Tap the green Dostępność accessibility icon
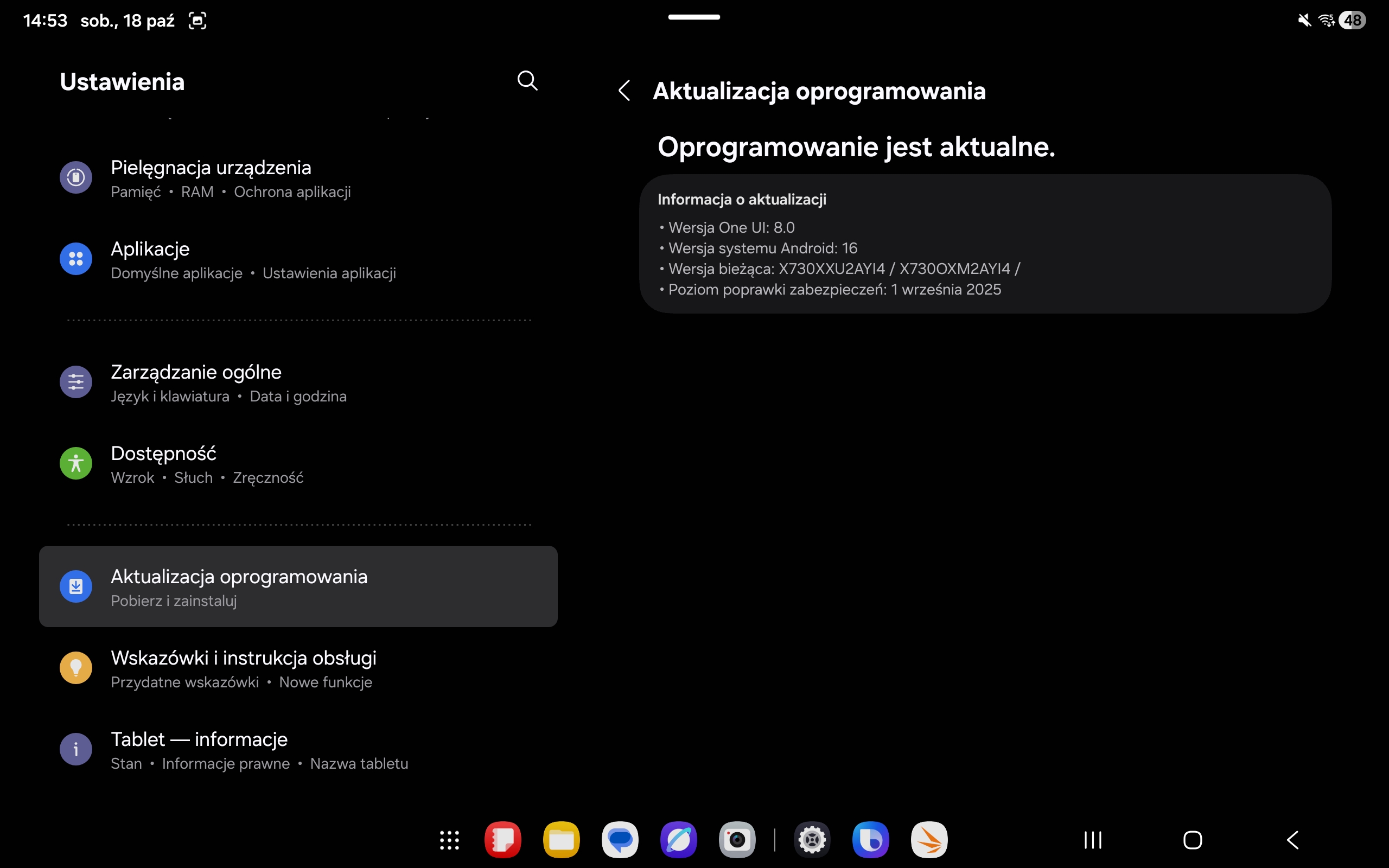This screenshot has width=1389, height=868. point(76,463)
